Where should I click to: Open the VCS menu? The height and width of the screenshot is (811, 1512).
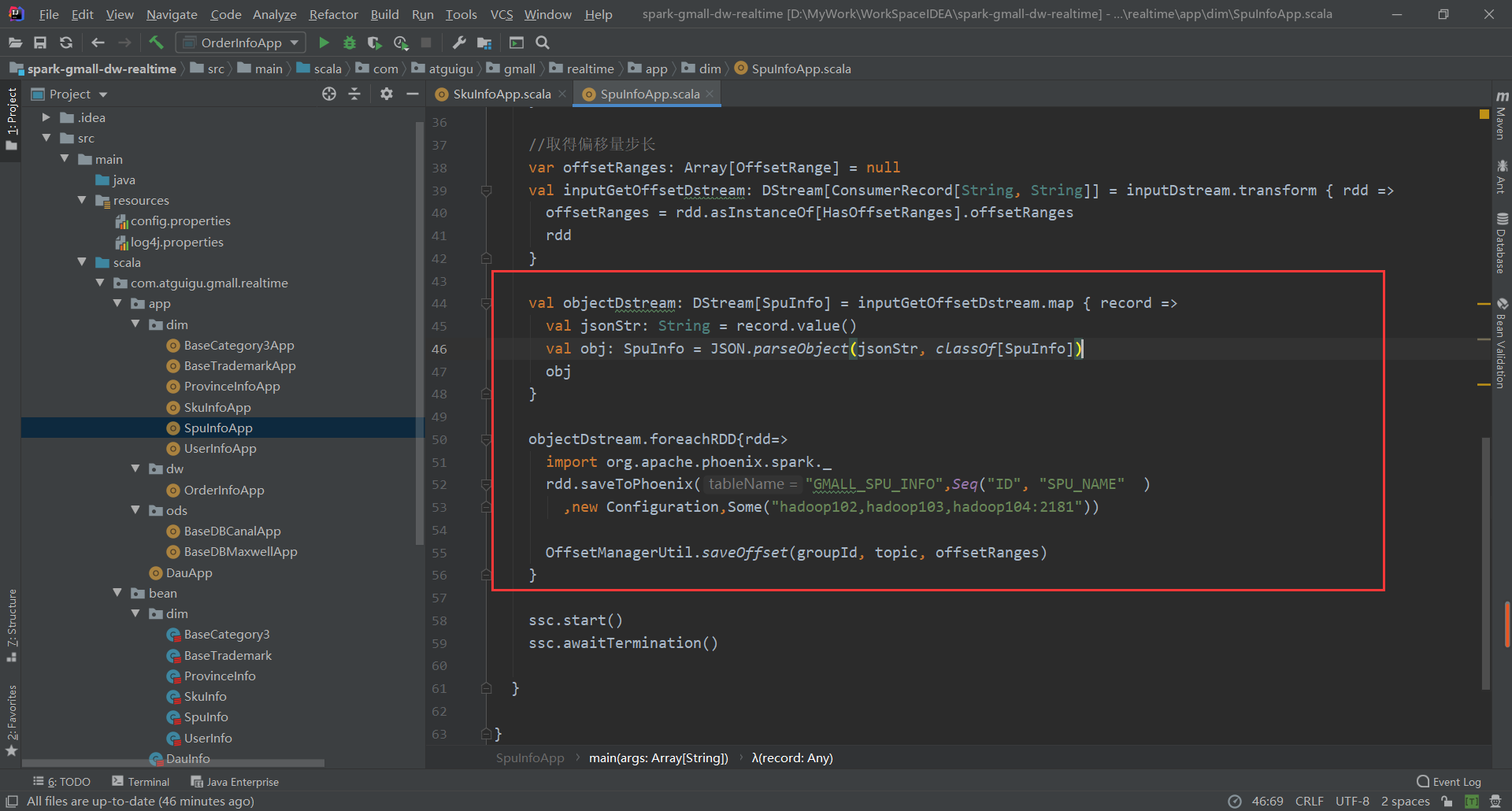click(x=501, y=14)
